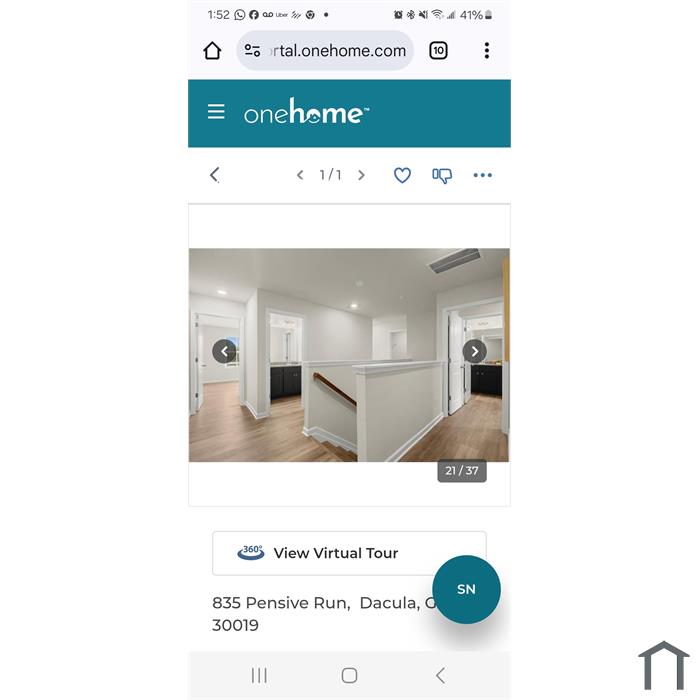
Task: Open the browser tab switcher showing 10
Action: [x=438, y=50]
